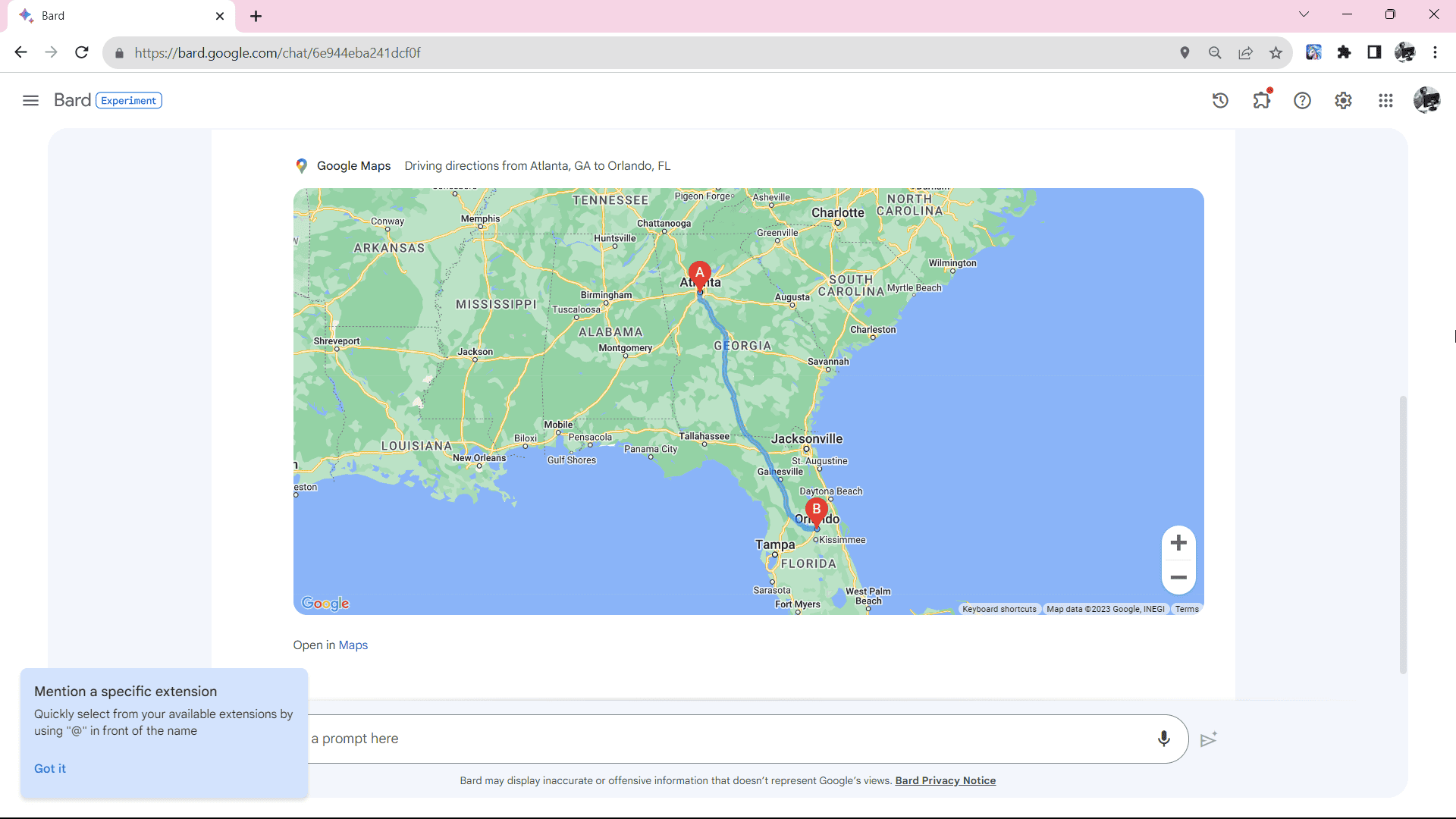Click the prompt input field
The height and width of the screenshot is (819, 1456).
pyautogui.click(x=728, y=739)
